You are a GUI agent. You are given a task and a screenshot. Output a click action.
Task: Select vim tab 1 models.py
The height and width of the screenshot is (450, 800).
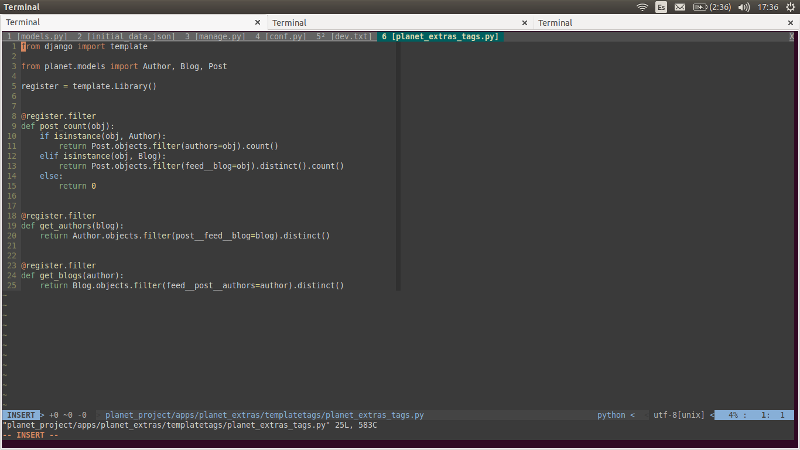(x=36, y=36)
